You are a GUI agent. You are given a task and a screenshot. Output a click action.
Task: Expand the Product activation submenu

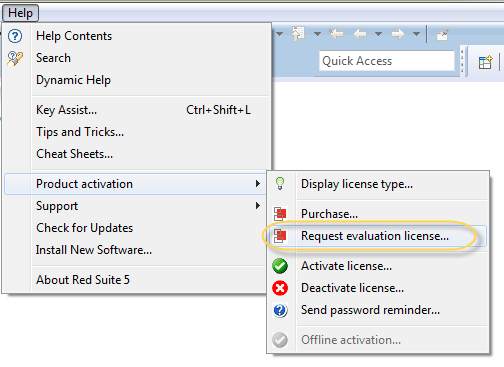135,184
